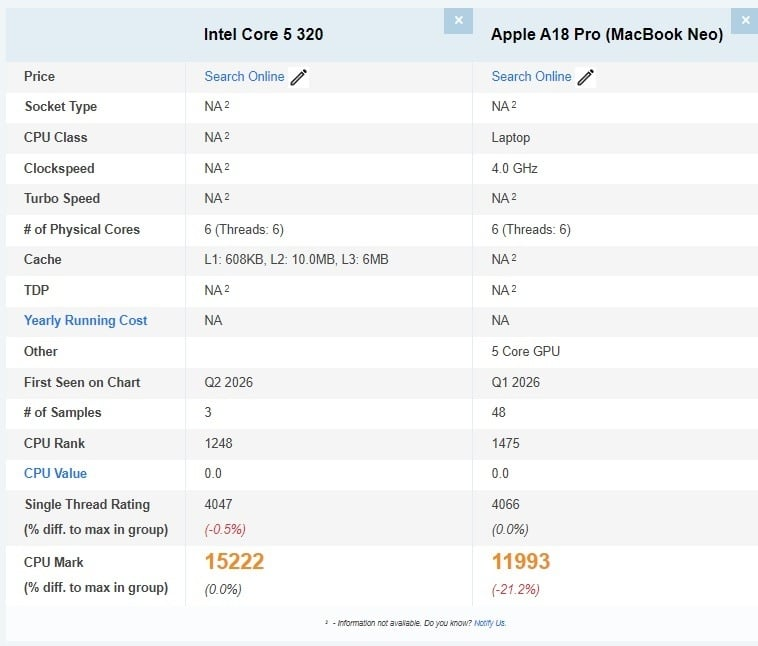Click the 11993 CPU Mark score
Viewport: 758px width, 646px height.
pos(521,561)
